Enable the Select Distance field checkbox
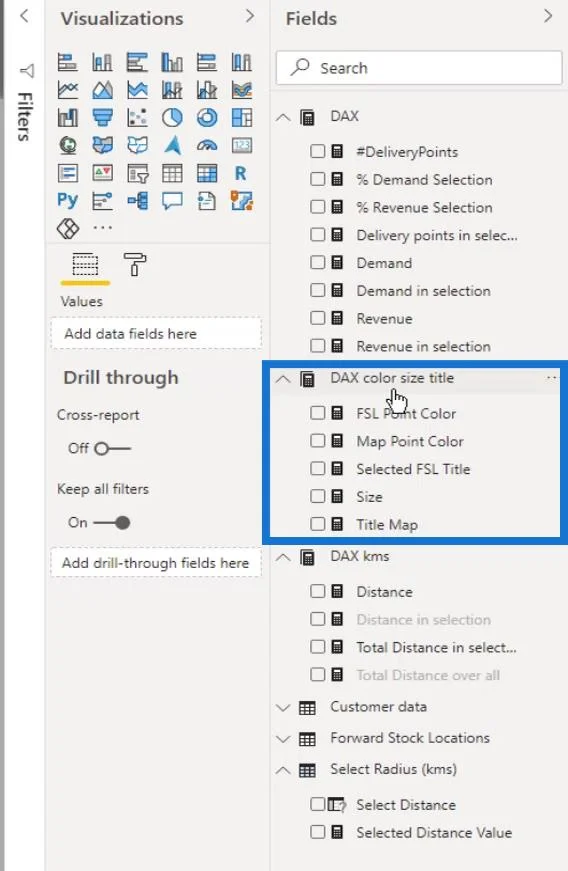The height and width of the screenshot is (871, 568). coord(318,804)
